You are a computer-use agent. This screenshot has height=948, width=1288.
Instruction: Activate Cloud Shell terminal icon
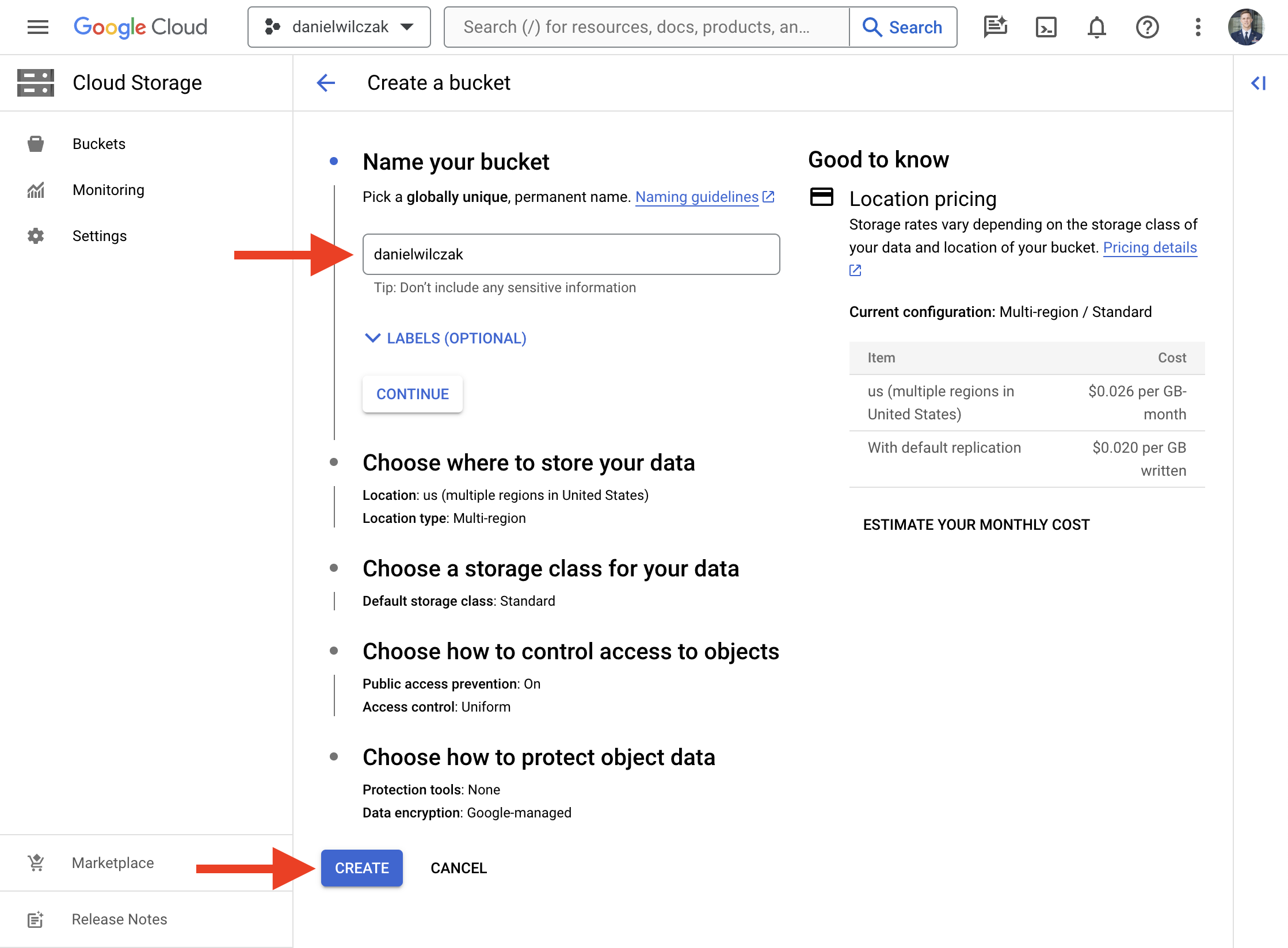[x=1046, y=27]
